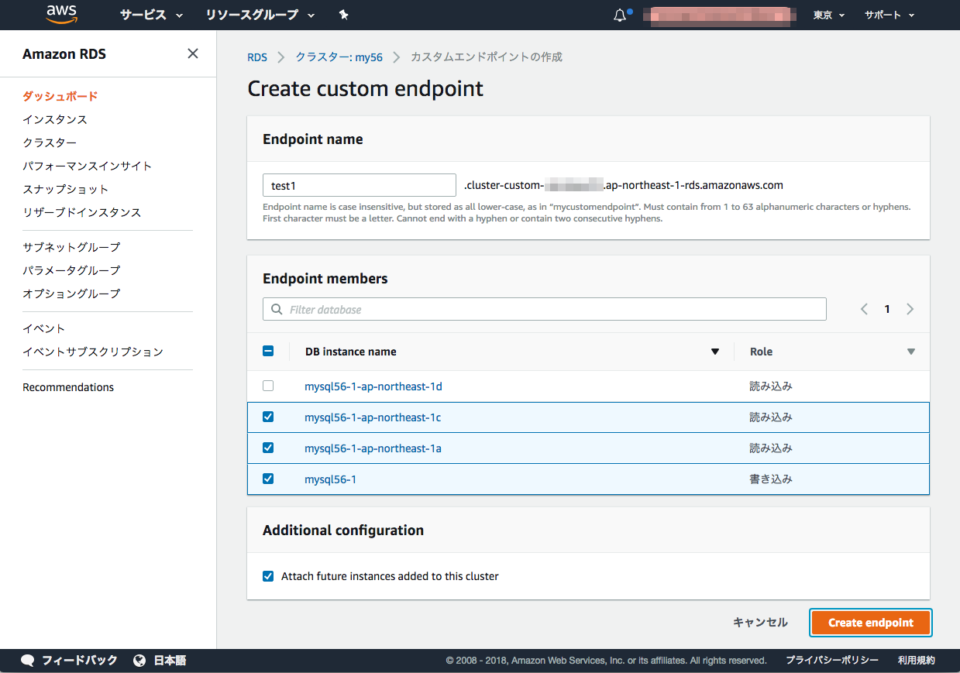This screenshot has width=960, height=673.
Task: Check the mysql56-1-ap-northeast-1d row checkbox
Action: click(x=268, y=386)
